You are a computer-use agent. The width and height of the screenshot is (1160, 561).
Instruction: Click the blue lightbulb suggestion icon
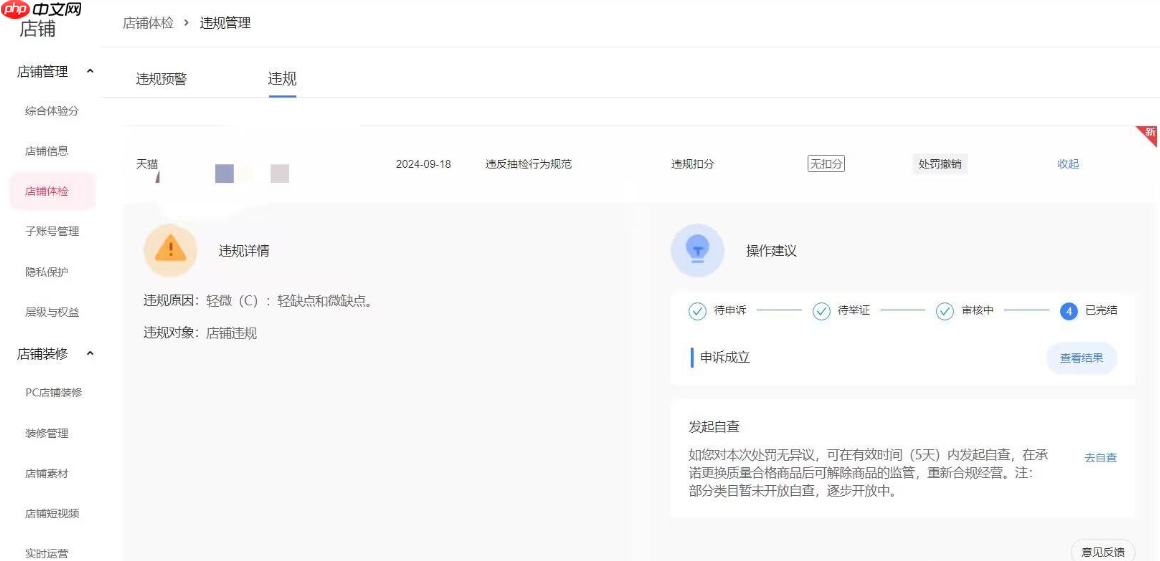point(697,250)
